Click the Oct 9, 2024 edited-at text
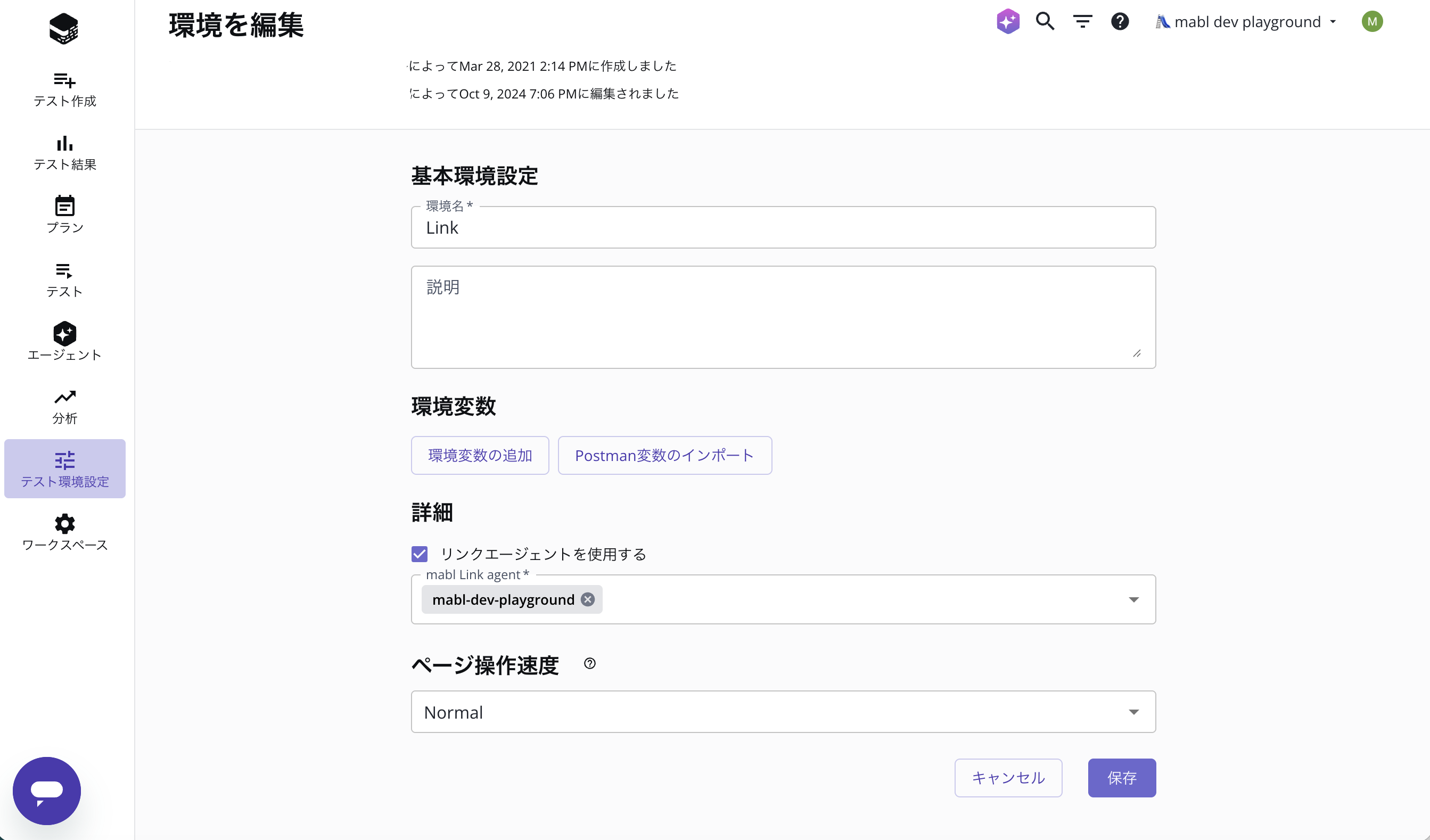 pyautogui.click(x=544, y=94)
